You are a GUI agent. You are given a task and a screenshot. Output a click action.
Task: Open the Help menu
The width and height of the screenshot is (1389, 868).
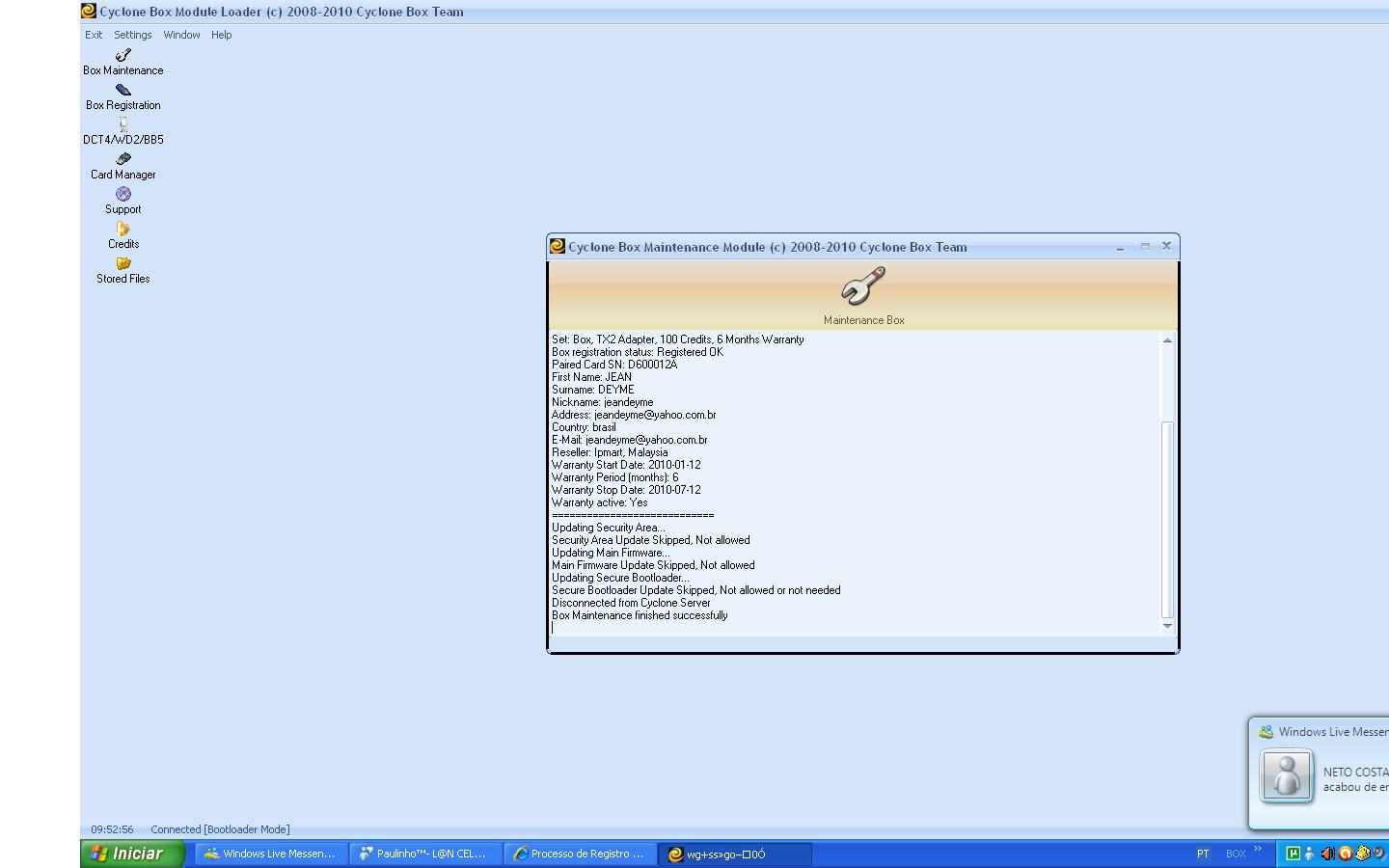pos(222,35)
